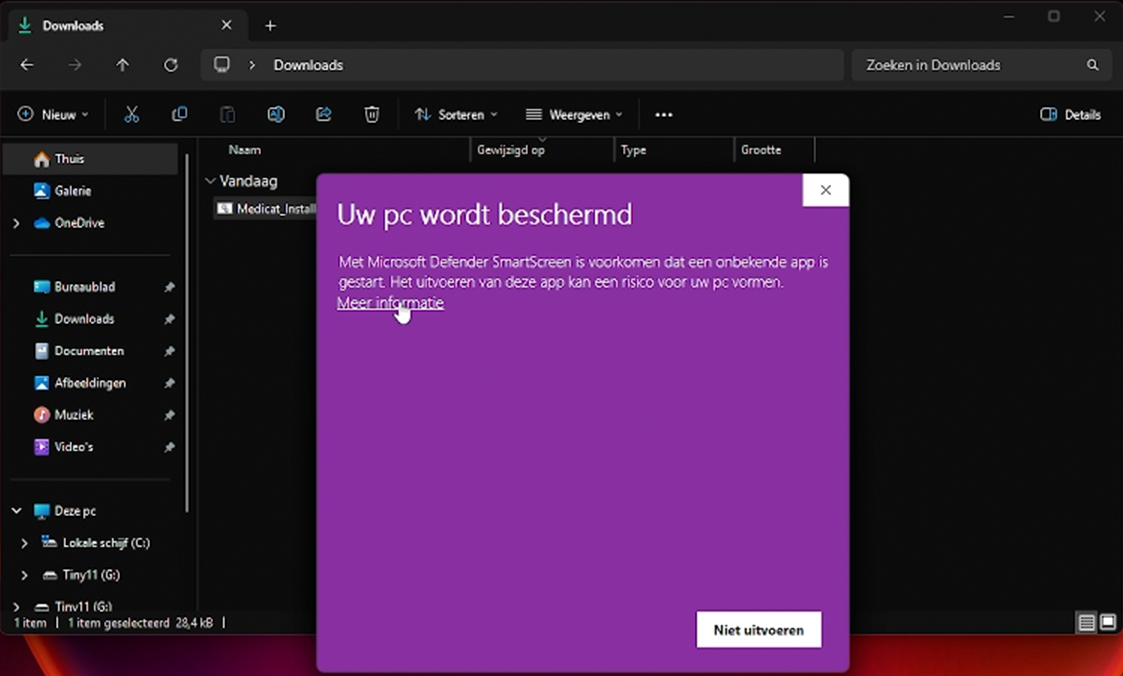Screen dimensions: 1123x676
Task: Select the Downloads tab
Action: point(126,26)
